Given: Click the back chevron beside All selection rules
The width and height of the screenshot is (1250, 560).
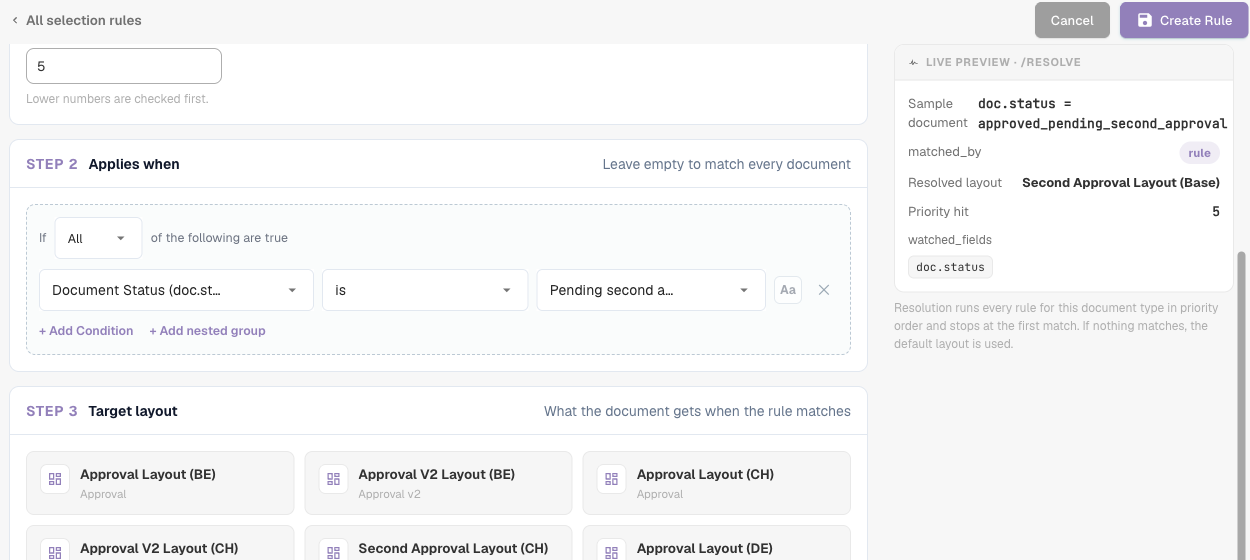Looking at the screenshot, I should pos(15,20).
